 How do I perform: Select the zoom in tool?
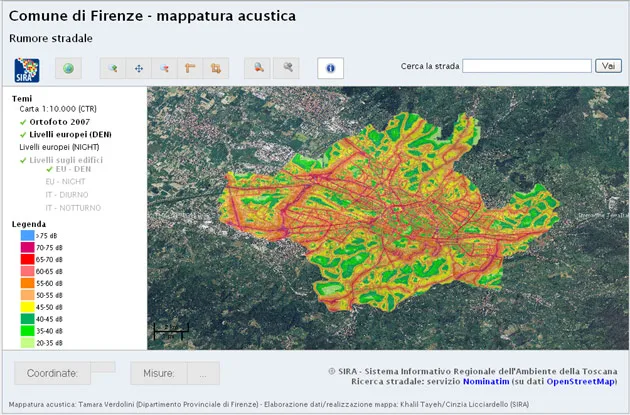pos(112,68)
